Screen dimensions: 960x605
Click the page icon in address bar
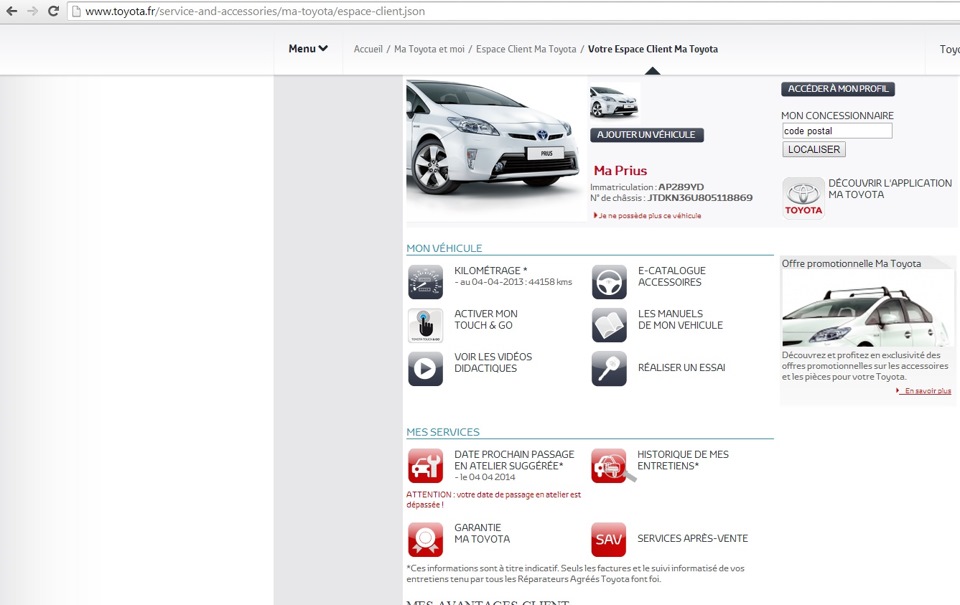[x=77, y=11]
